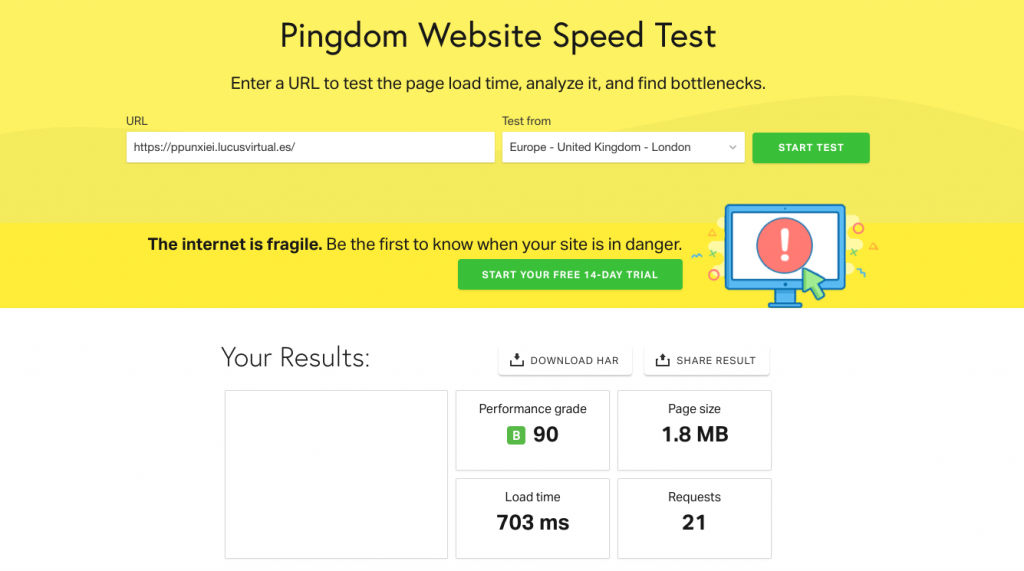
Task: Click the Your Results heading
Action: click(x=295, y=358)
